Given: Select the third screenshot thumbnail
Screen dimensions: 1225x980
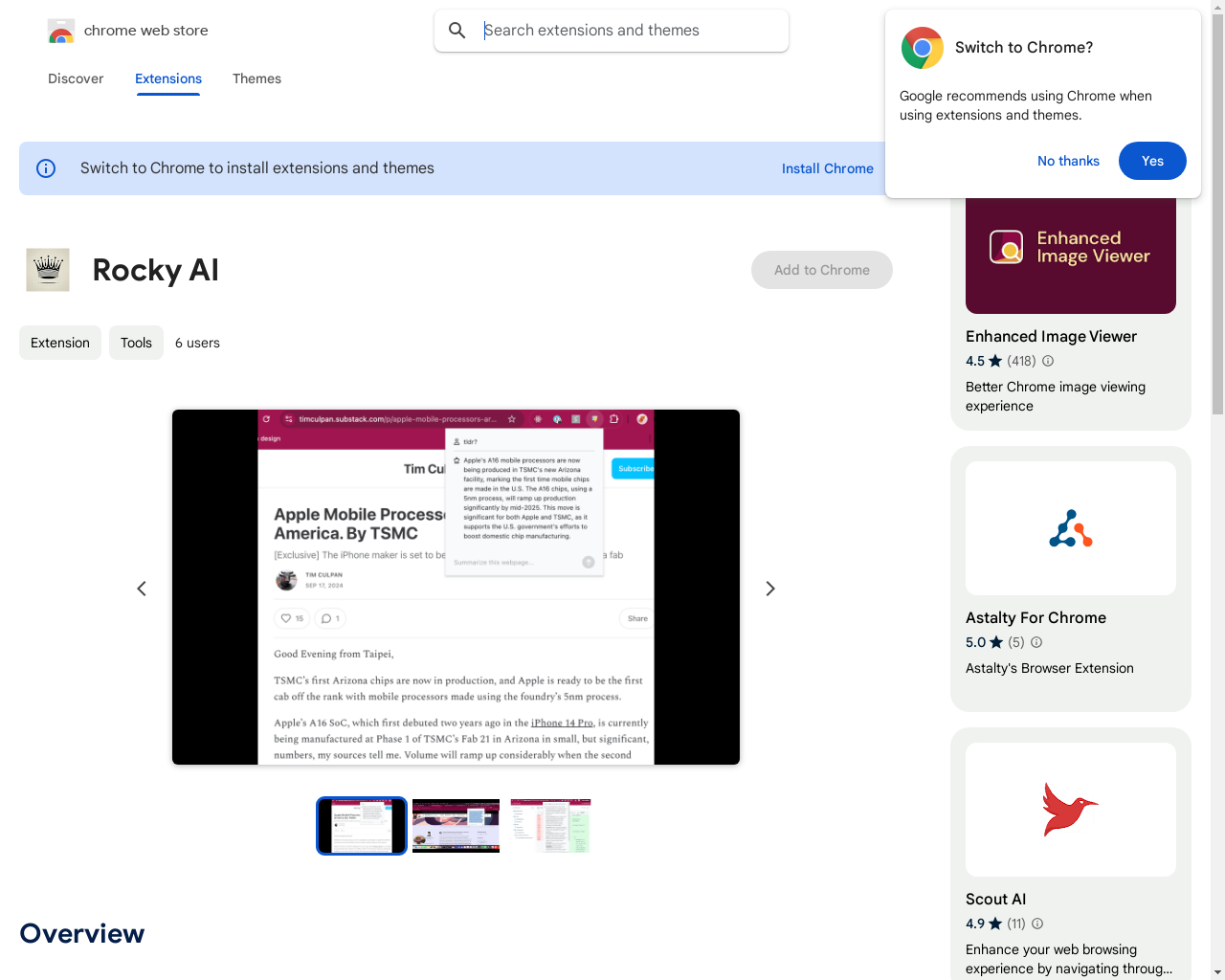Looking at the screenshot, I should pyautogui.click(x=550, y=826).
